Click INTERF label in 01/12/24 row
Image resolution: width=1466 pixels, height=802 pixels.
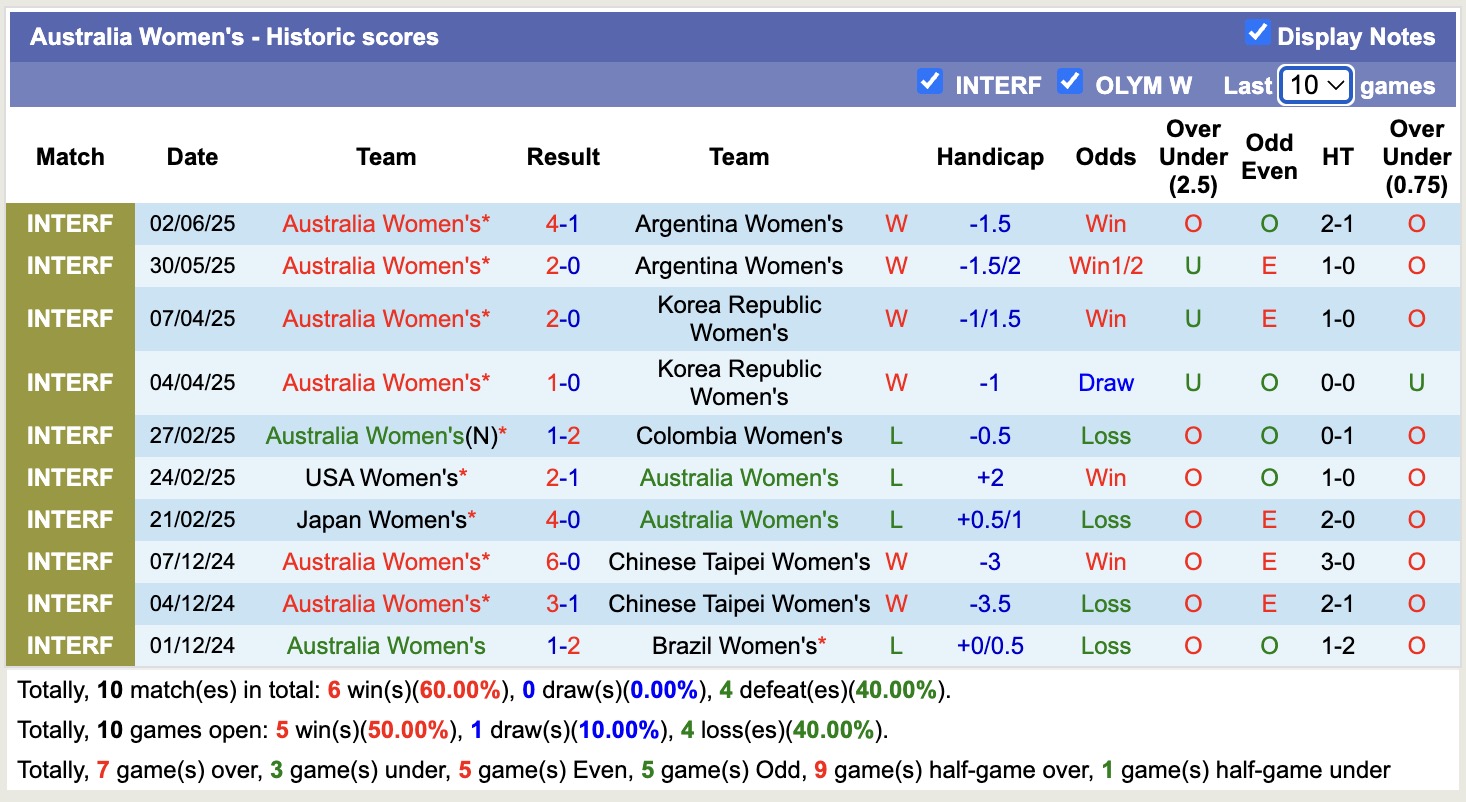point(70,646)
